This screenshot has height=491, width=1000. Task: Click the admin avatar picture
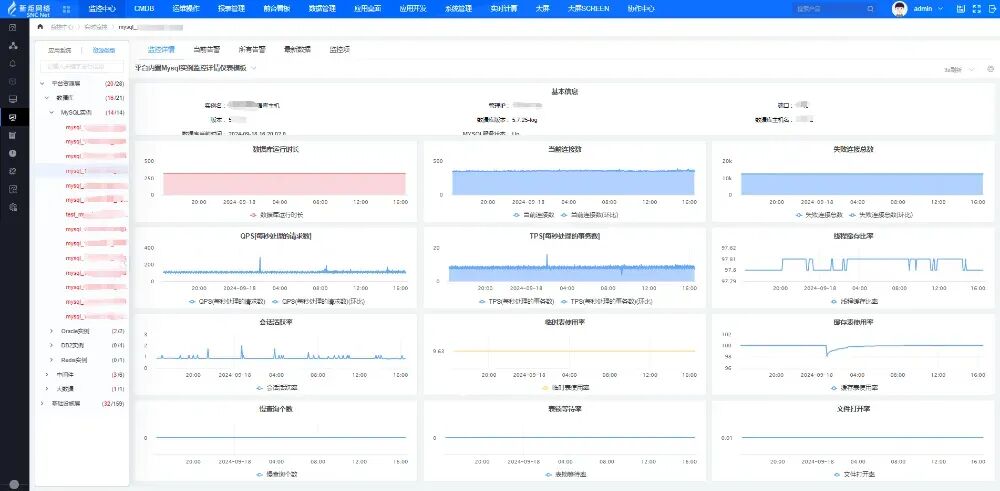[x=899, y=9]
